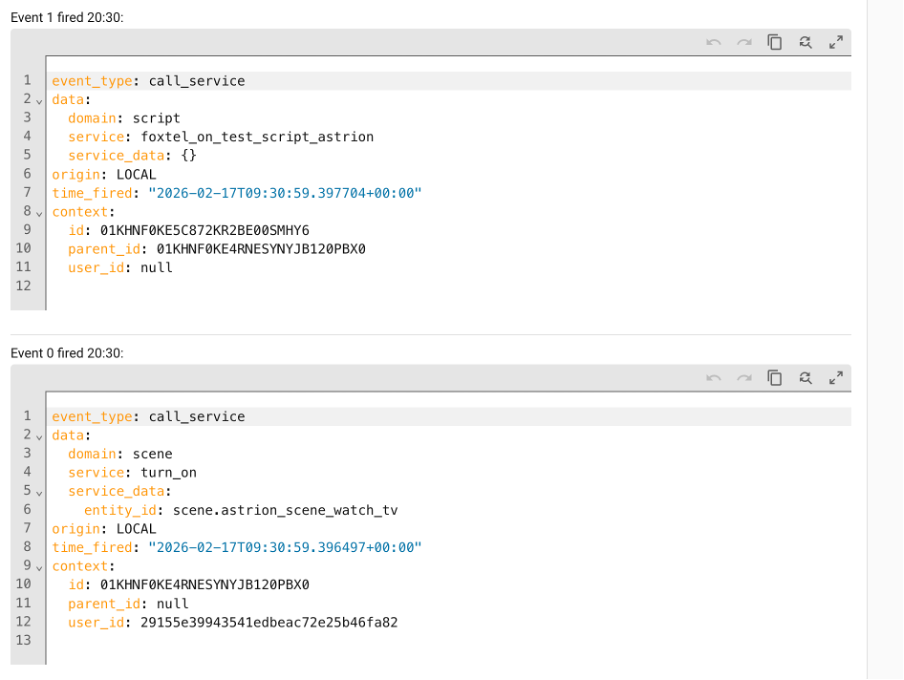
Task: Click the time_fired timestamp in Event 1
Action: 284,193
